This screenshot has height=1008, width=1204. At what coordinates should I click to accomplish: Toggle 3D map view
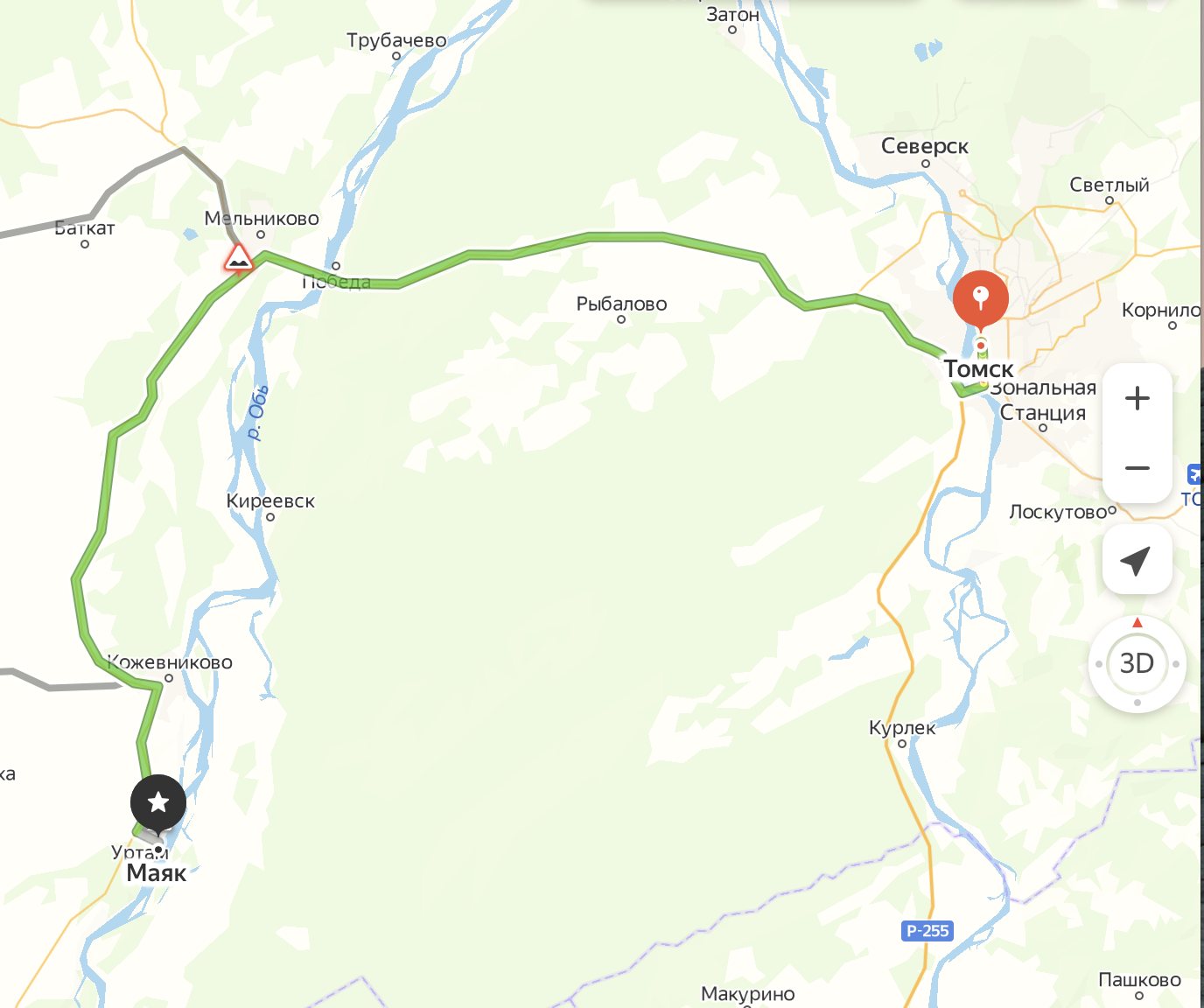point(1137,663)
